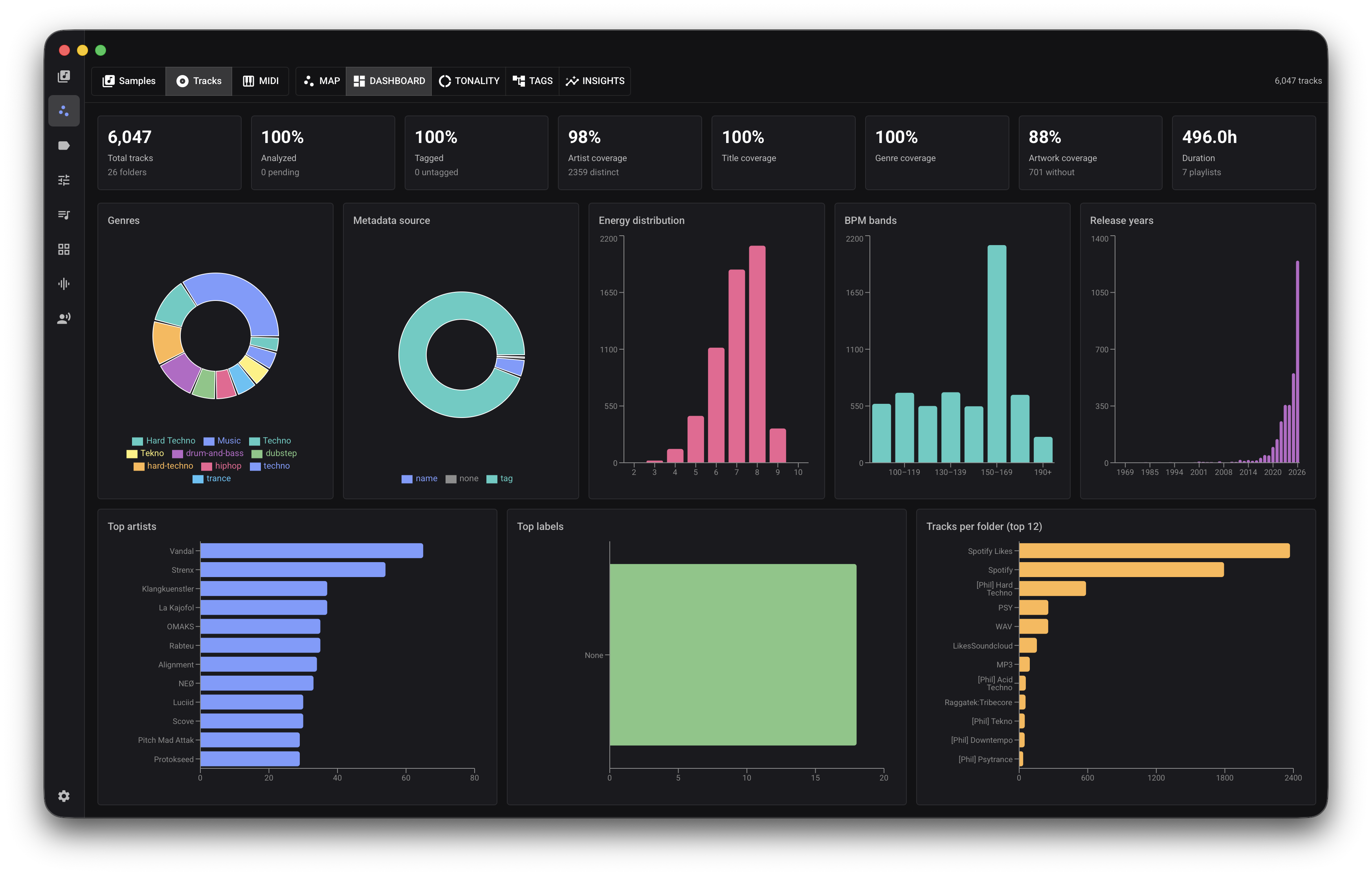
Task: Click the 150–169 BPM band bar
Action: pyautogui.click(x=996, y=354)
